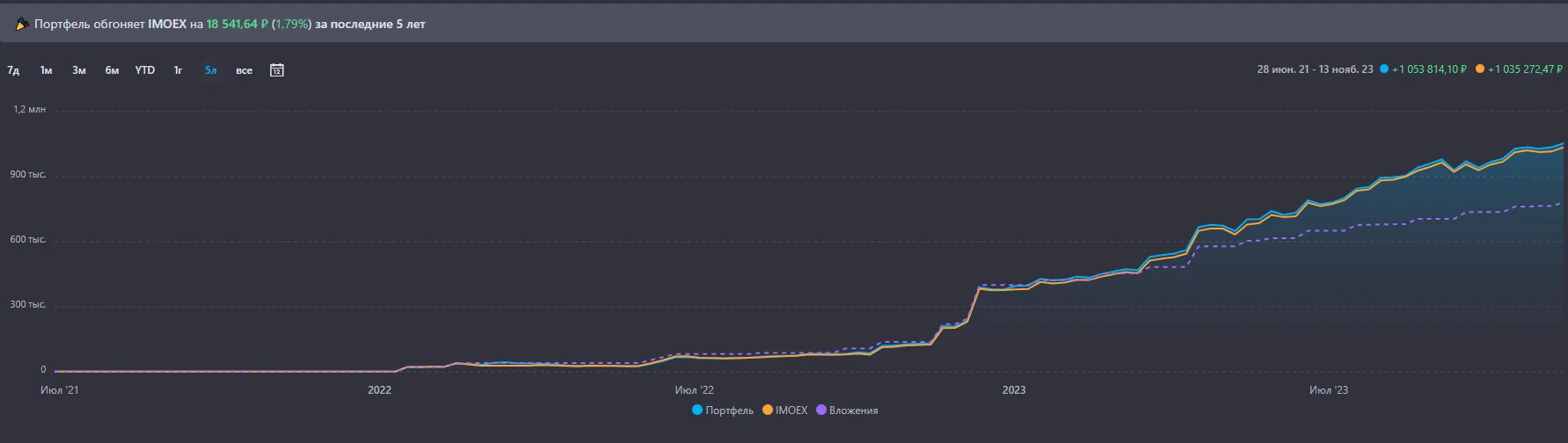
Task: Choose the 1г period
Action: (178, 70)
